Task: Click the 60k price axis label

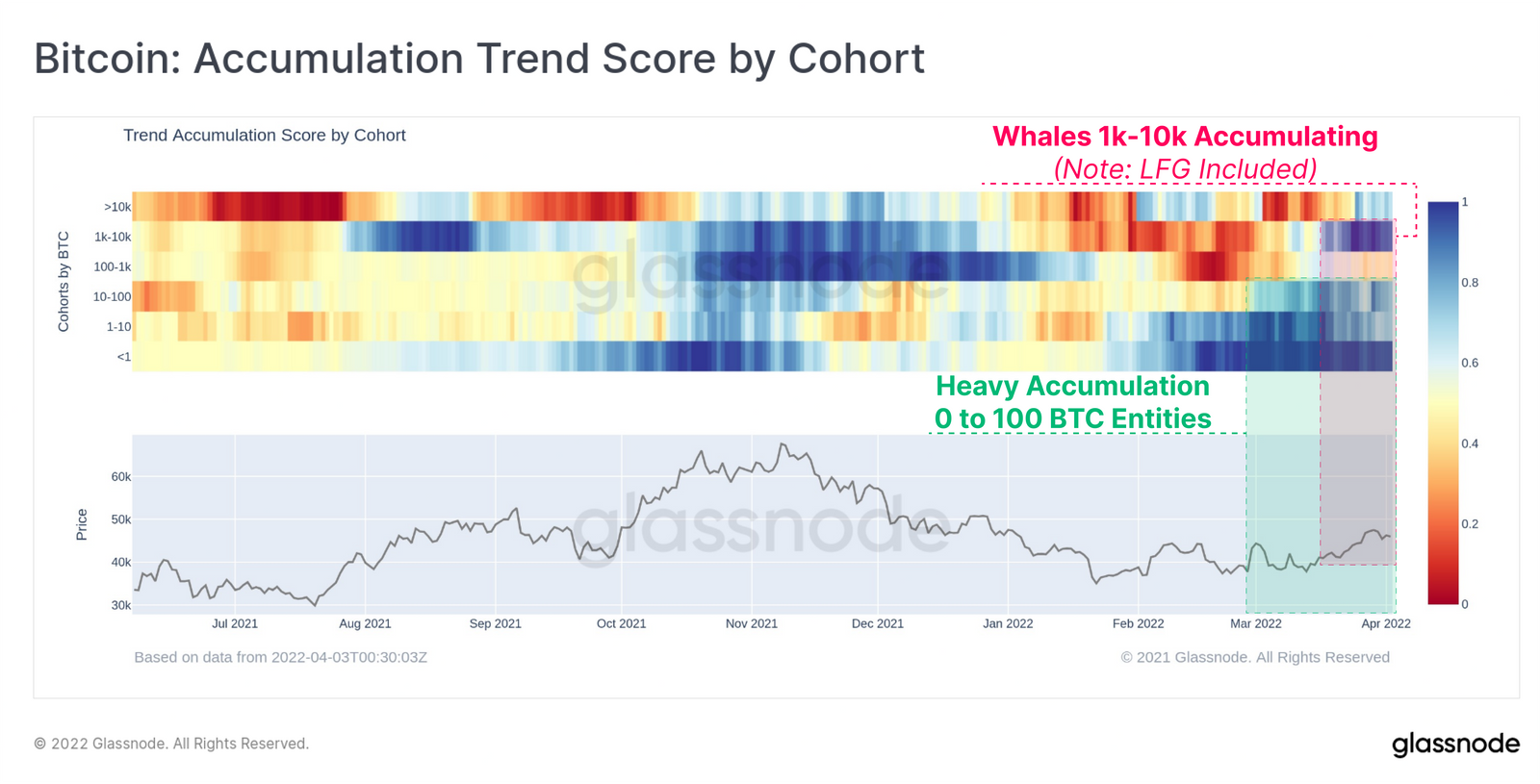Action: (x=121, y=477)
